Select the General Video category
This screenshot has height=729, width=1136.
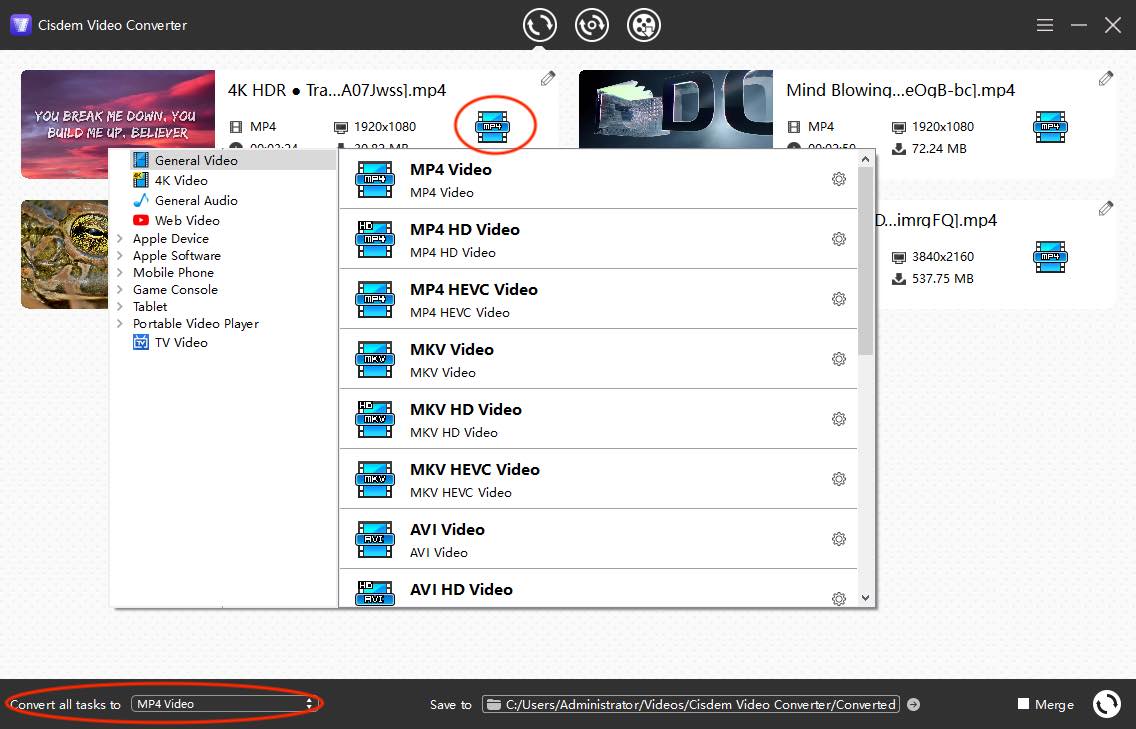click(x=198, y=159)
